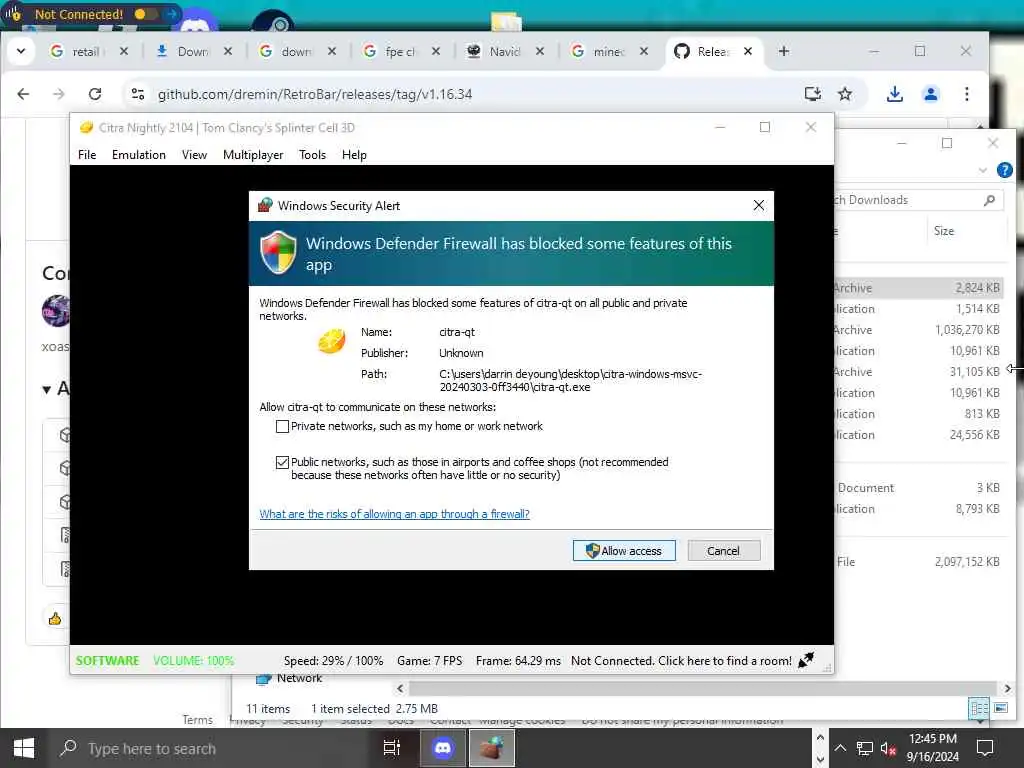
Task: Select the 2,097,152 KB File row
Action: [918, 562]
